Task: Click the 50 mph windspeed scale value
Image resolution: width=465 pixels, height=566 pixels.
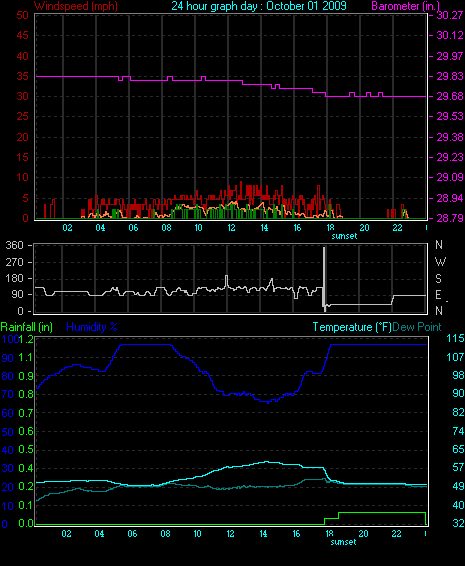Action: [22, 15]
